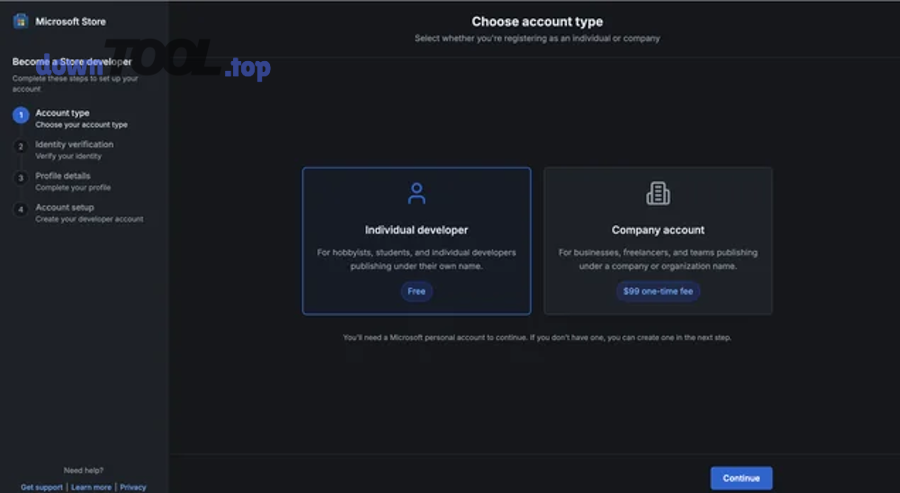The width and height of the screenshot is (900, 493).
Task: Click the building icon on Company account card
Action: (658, 193)
